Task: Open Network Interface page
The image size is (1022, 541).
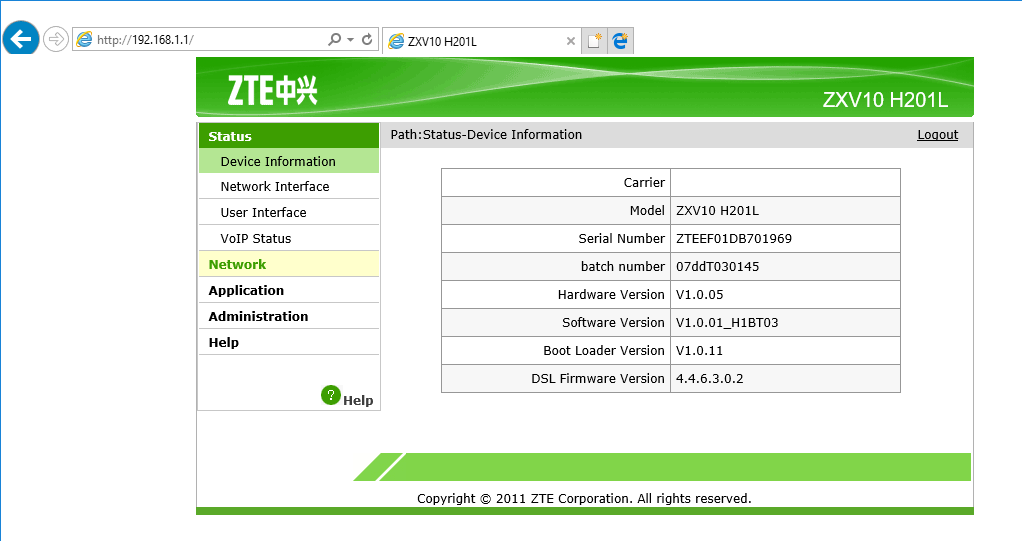Action: click(289, 186)
